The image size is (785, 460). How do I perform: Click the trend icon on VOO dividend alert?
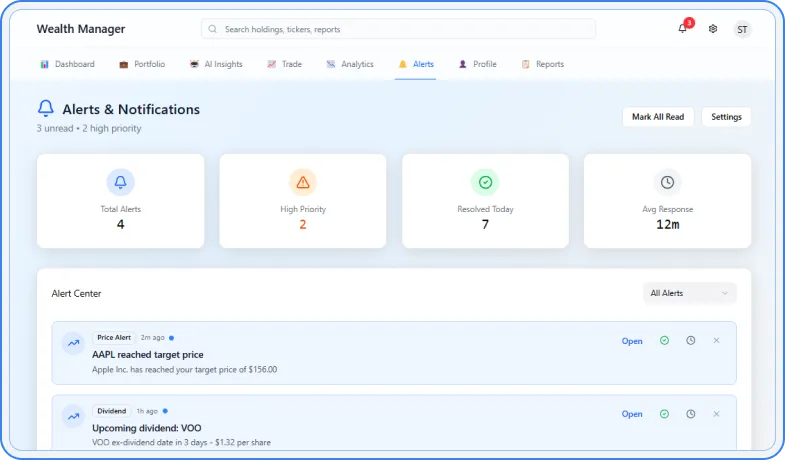74,416
